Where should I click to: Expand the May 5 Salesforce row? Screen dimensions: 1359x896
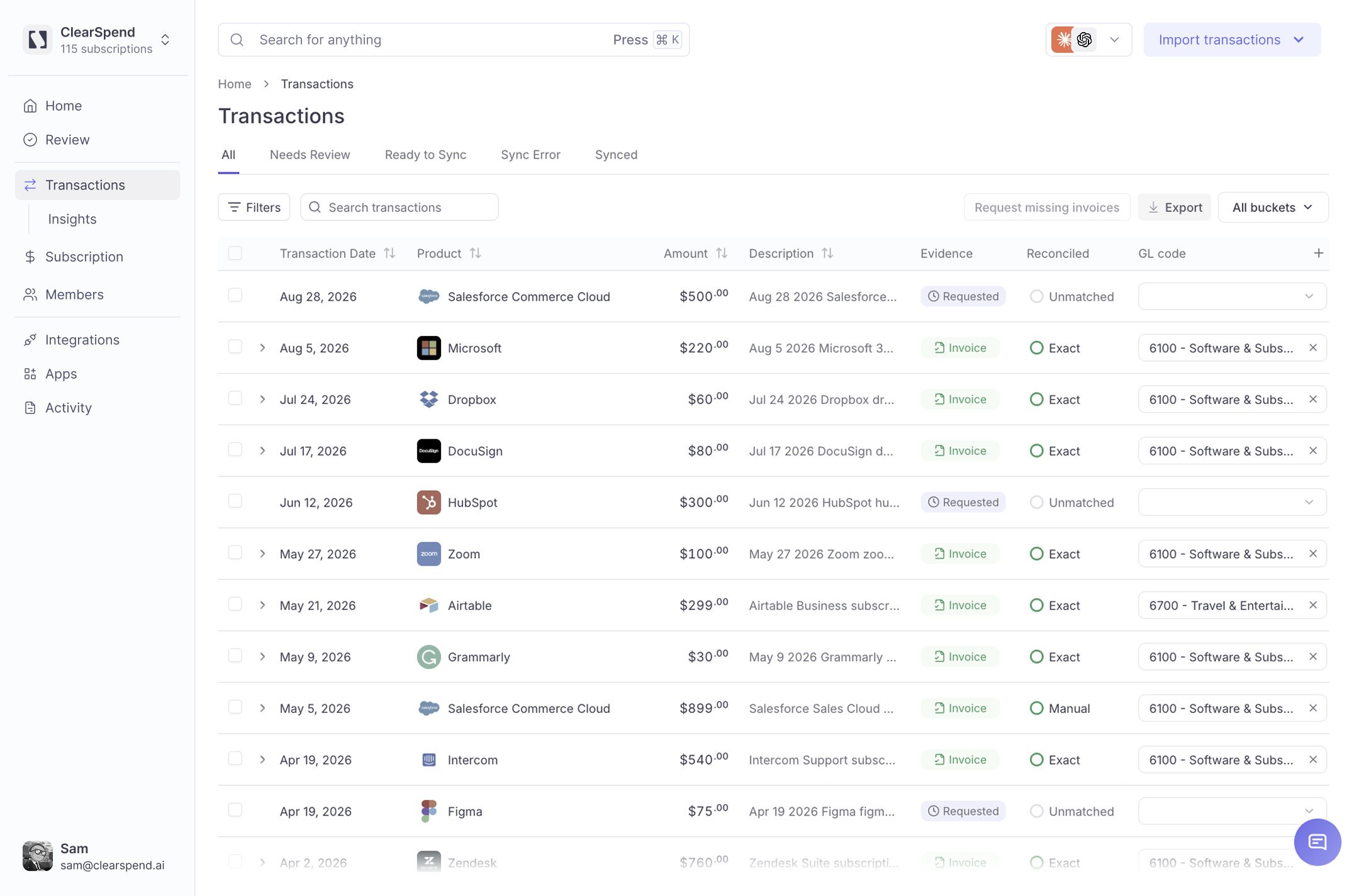click(262, 708)
